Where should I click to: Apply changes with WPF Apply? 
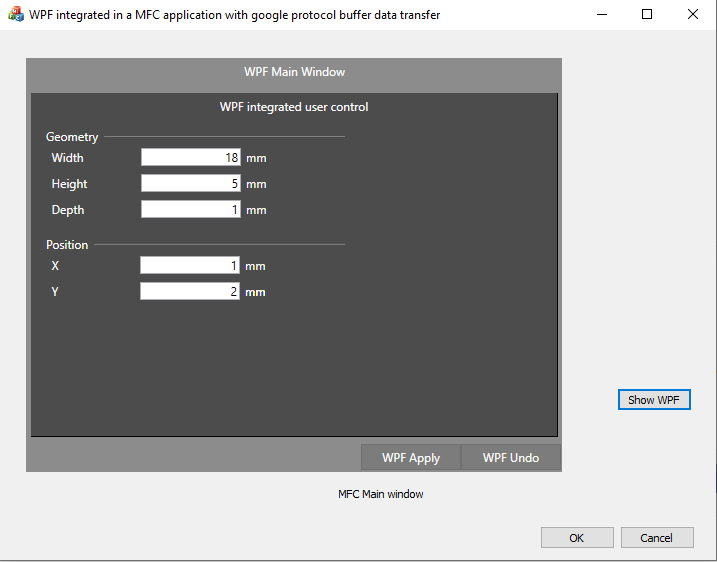pyautogui.click(x=411, y=457)
